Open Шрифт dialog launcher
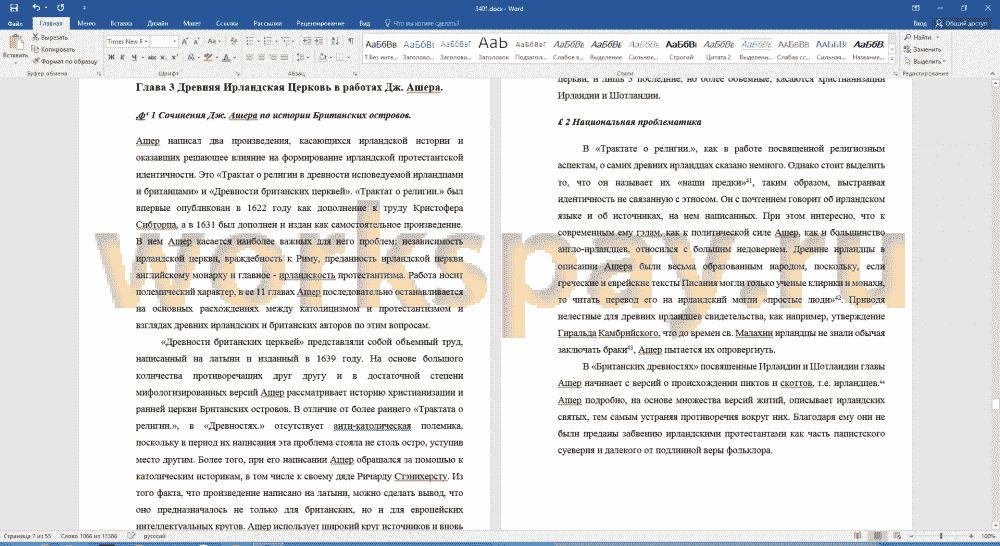This screenshot has height=546, width=1000. pyautogui.click(x=238, y=74)
